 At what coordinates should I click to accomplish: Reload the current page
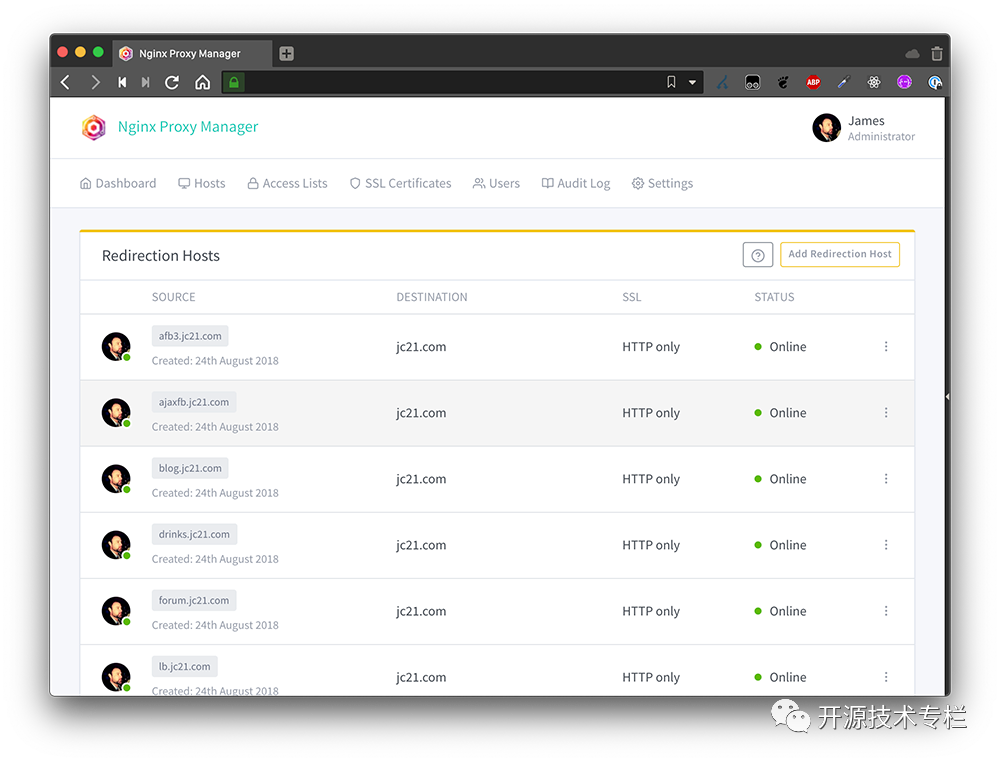point(172,82)
